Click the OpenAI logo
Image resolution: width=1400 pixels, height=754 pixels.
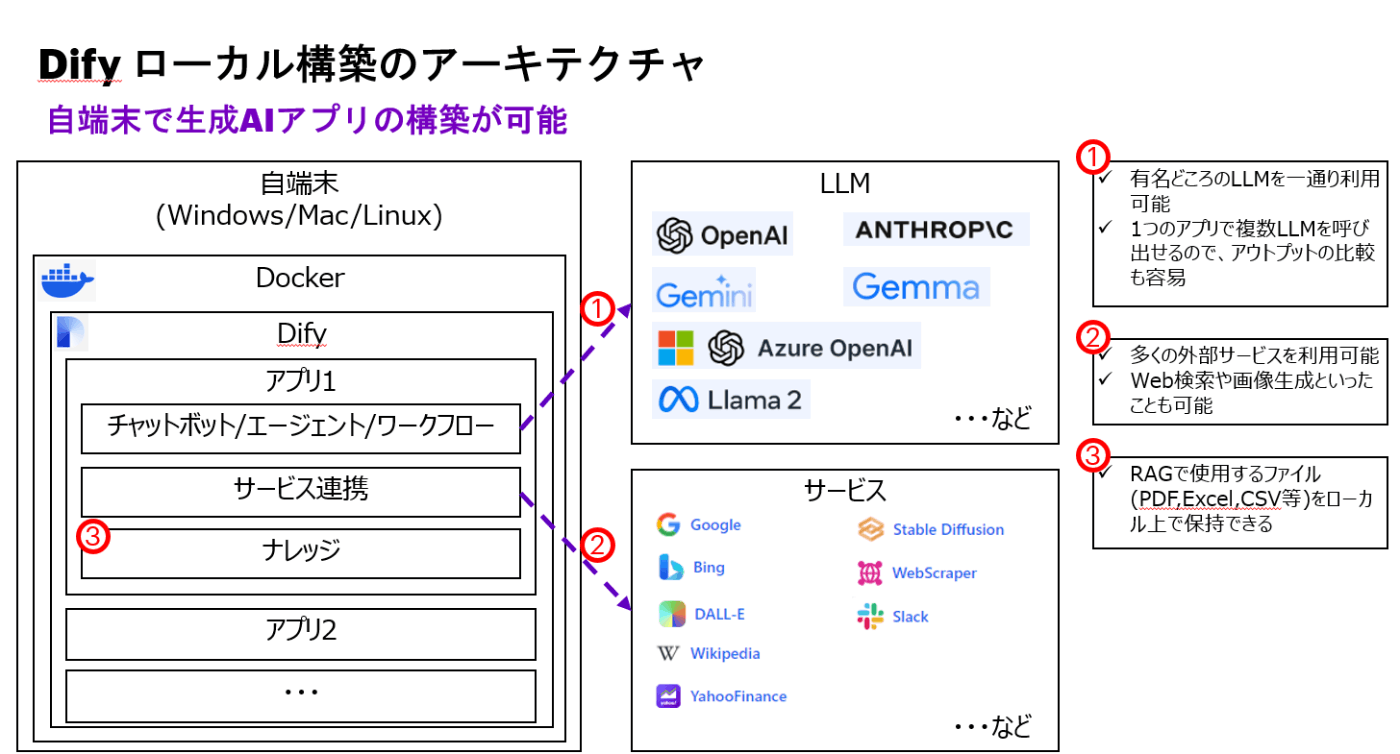point(722,236)
